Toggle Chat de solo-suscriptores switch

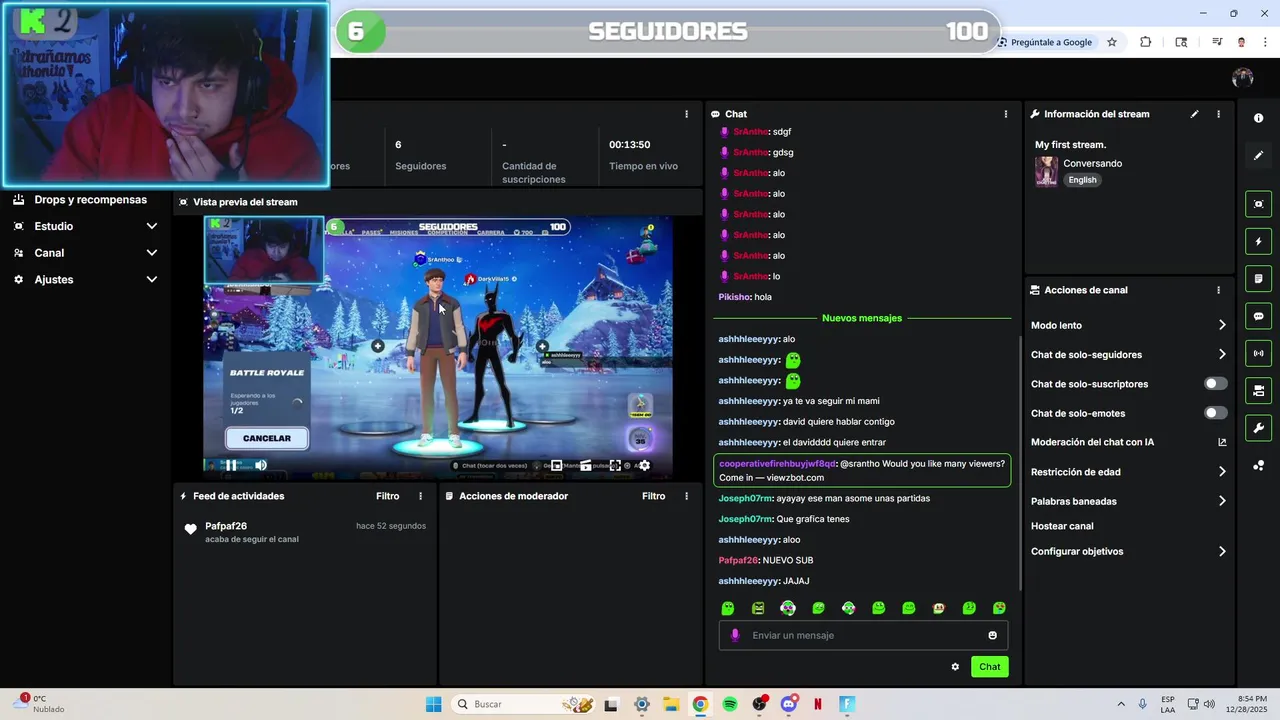[1215, 384]
